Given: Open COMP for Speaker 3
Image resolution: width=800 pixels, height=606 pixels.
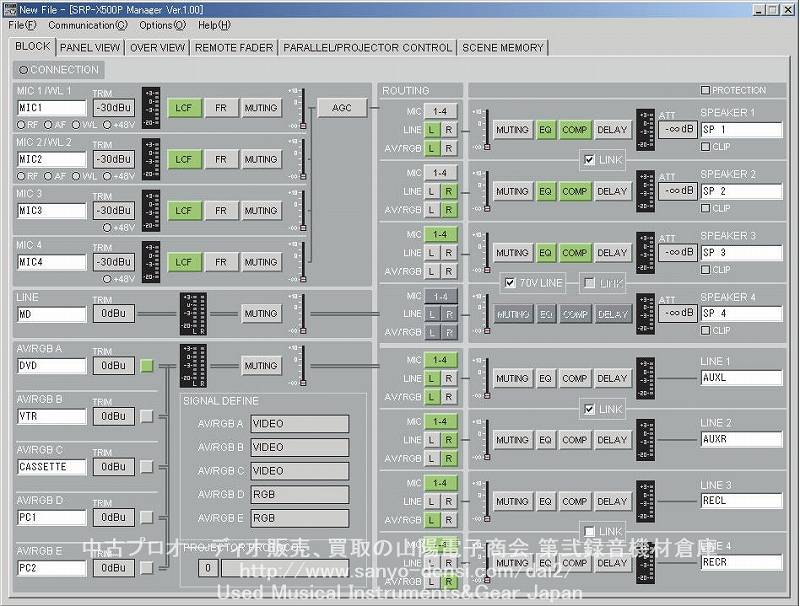Looking at the screenshot, I should 574,252.
